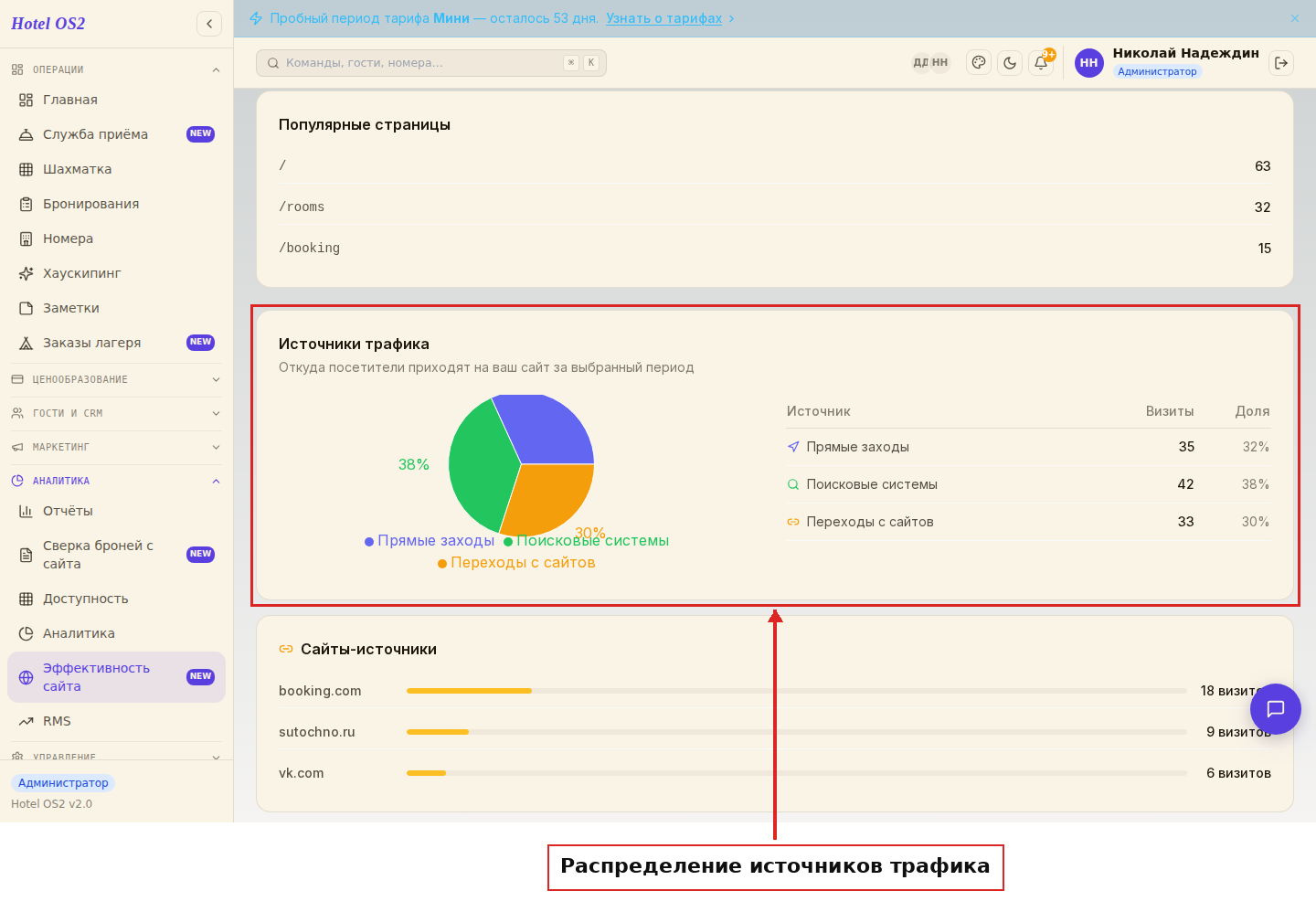
Task: Focus the command search field
Action: [x=431, y=63]
